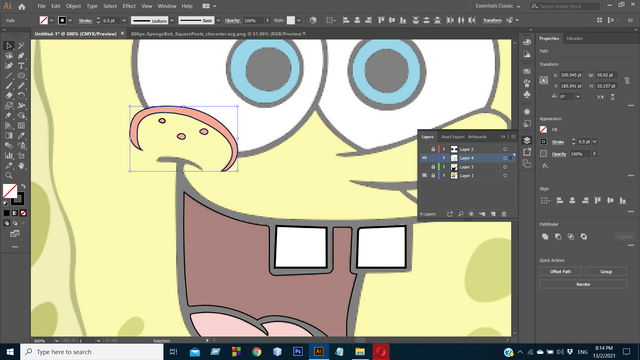
Task: Select the Eyedropper tool
Action: click(x=21, y=136)
